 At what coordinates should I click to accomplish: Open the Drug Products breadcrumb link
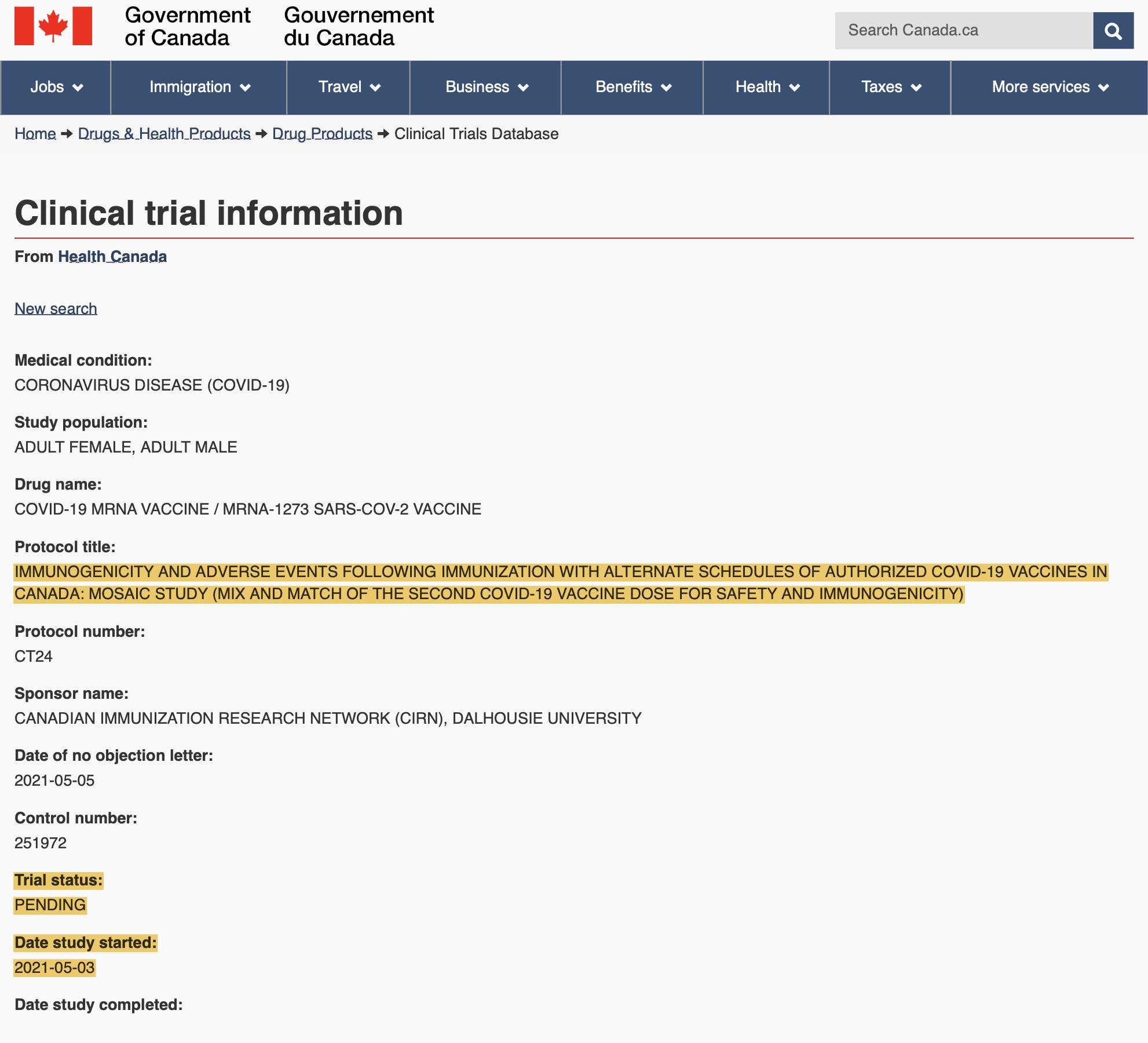coord(323,134)
